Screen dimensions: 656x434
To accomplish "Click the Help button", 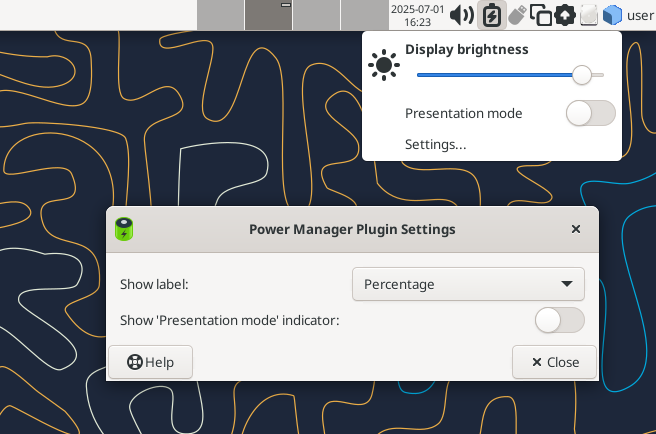I will pos(151,362).
